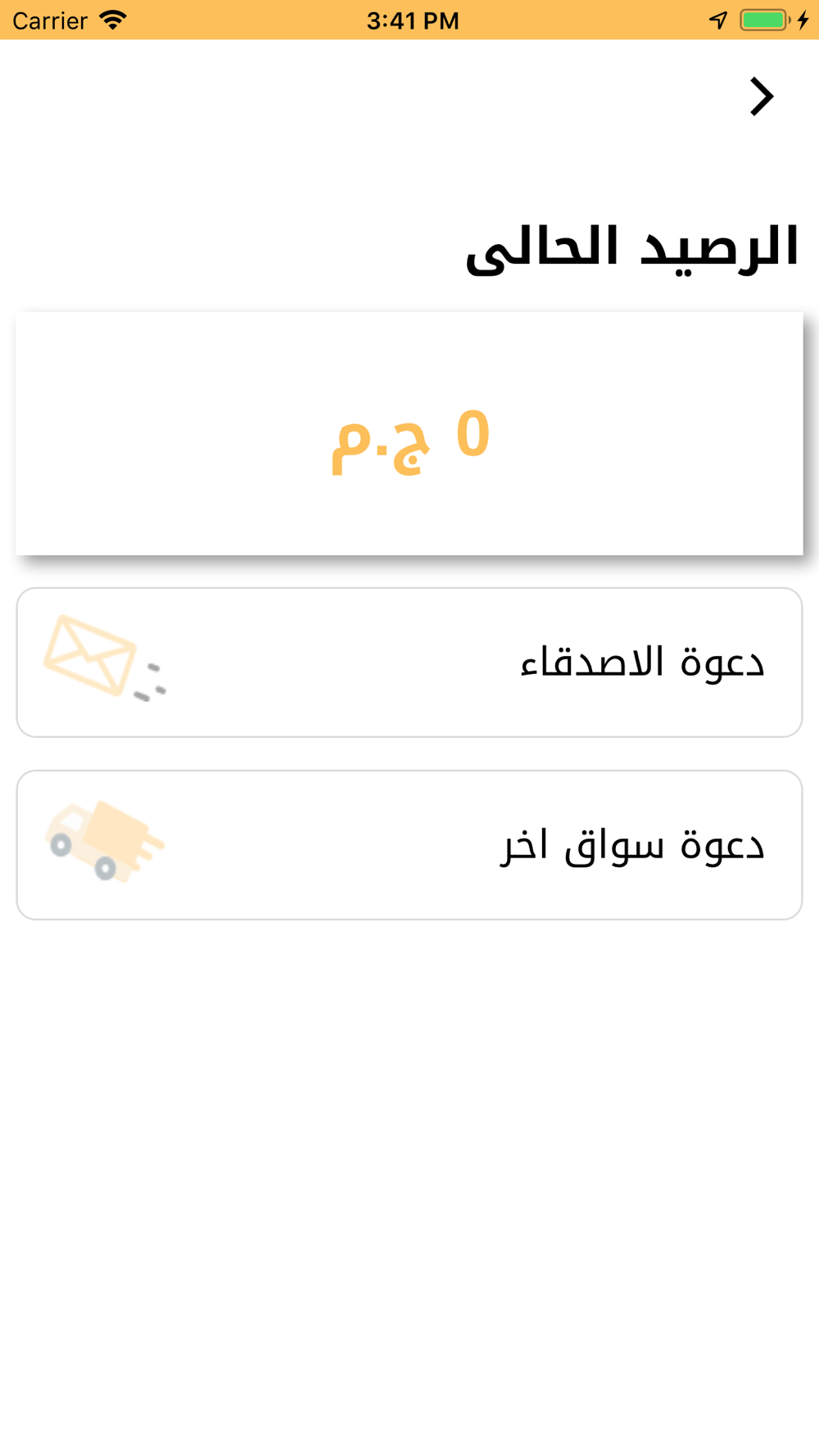Tap the location arrow status icon
The height and width of the screenshot is (1456, 819).
point(718,20)
